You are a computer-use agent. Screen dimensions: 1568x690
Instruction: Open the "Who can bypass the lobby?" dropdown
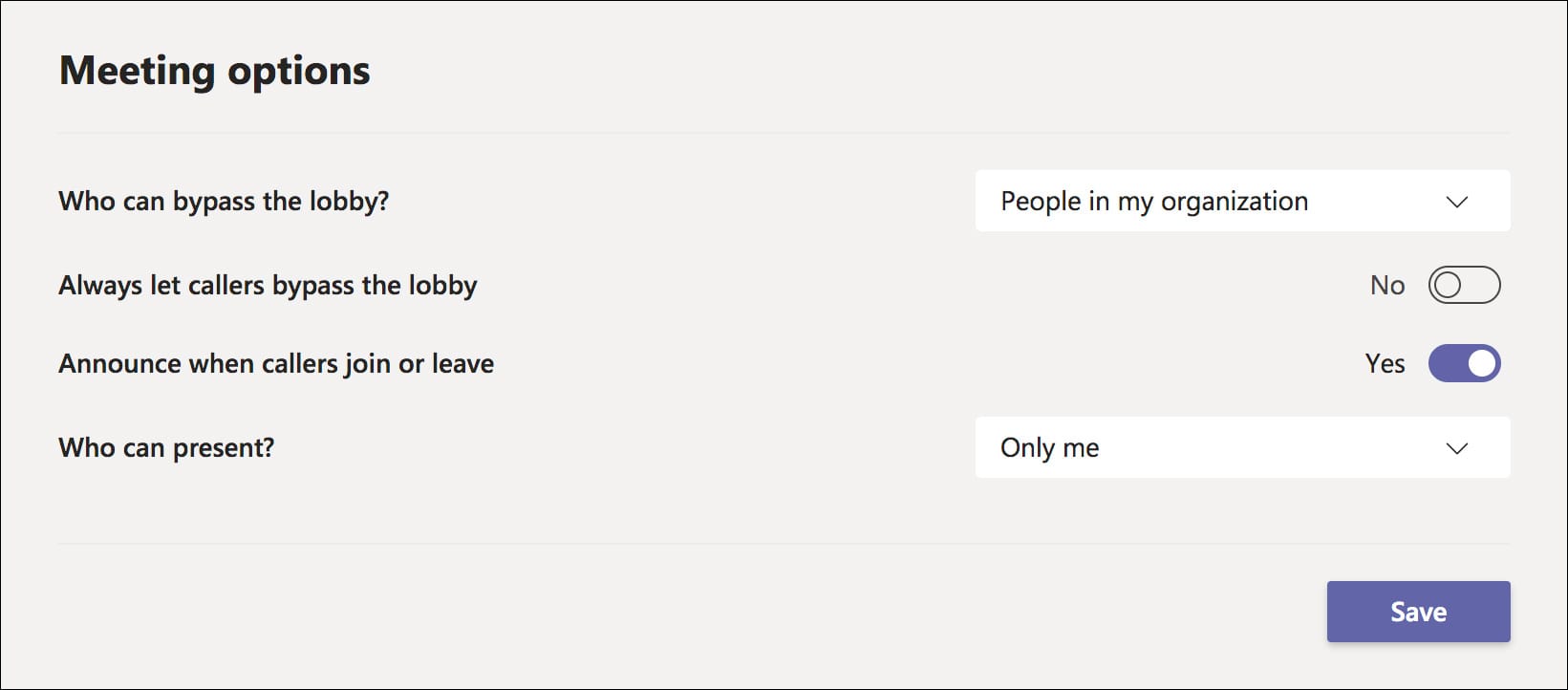(x=1241, y=201)
